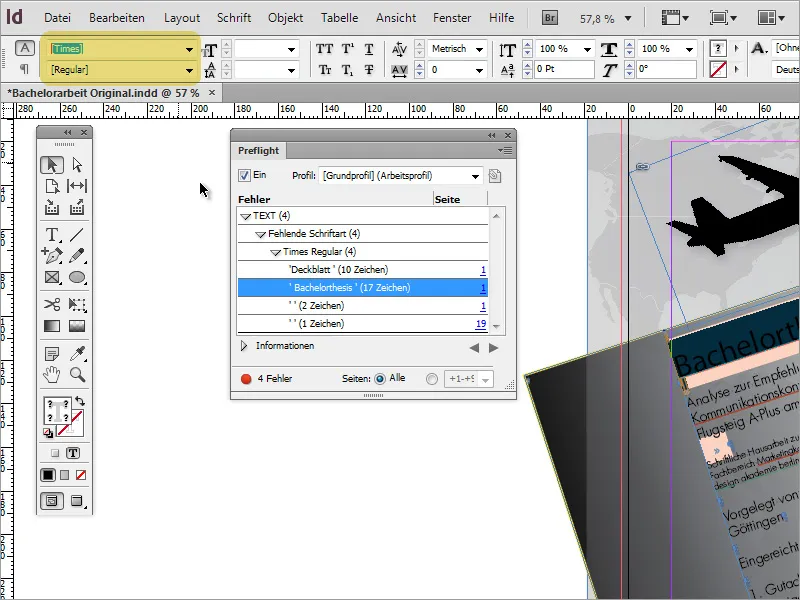Select the Page tool
Viewport: 800px width, 600px height.
[x=52, y=186]
